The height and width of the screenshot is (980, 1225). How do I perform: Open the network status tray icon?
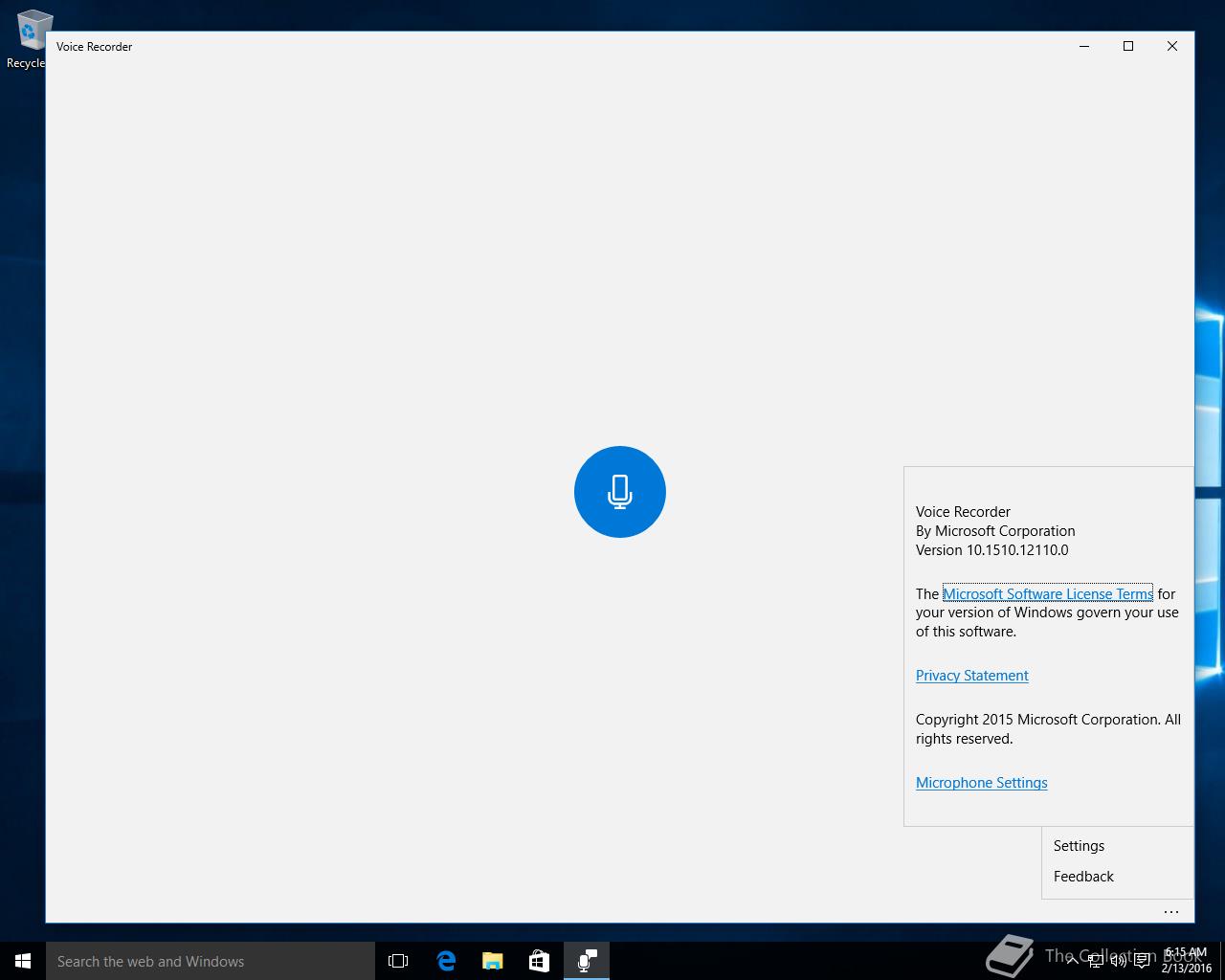1096,961
